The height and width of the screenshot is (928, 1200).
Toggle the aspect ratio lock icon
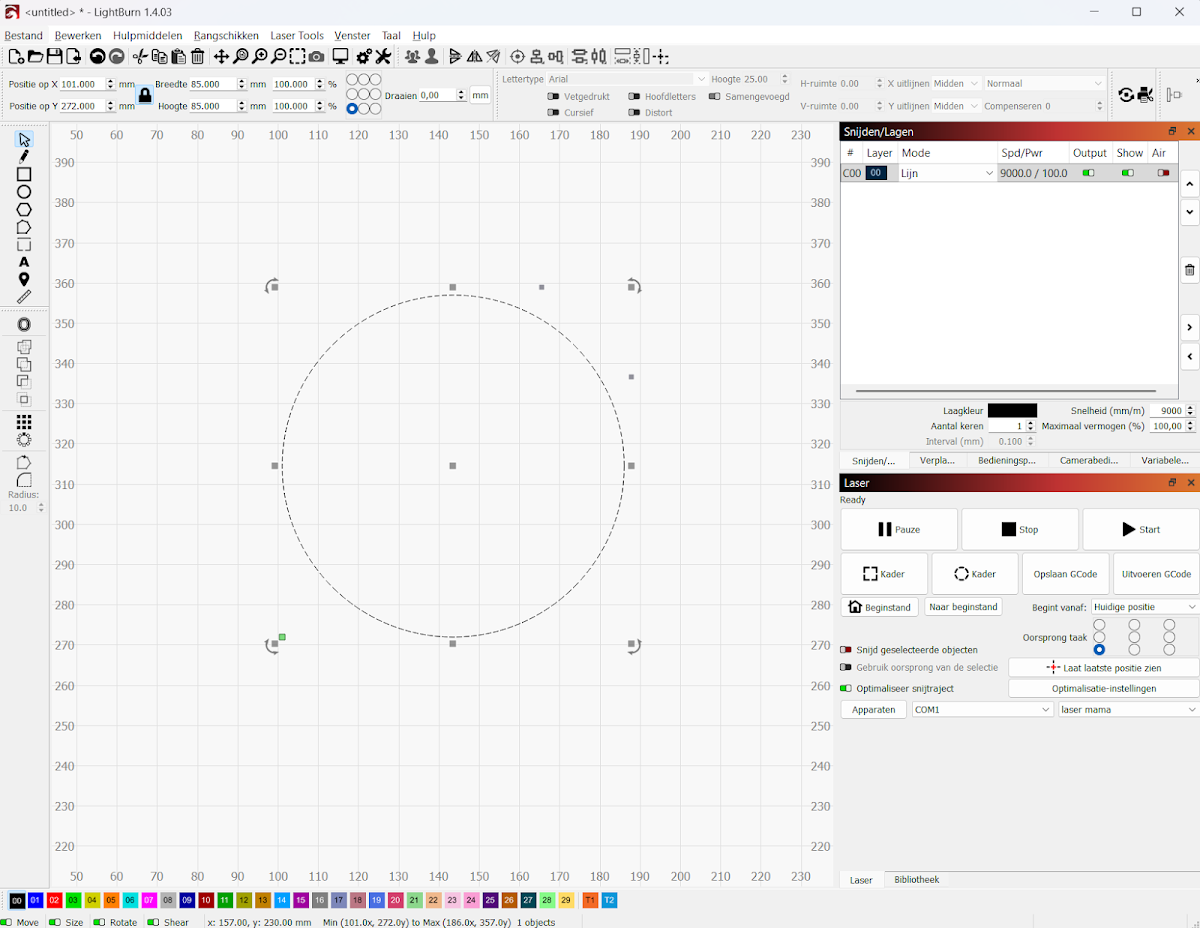click(145, 96)
